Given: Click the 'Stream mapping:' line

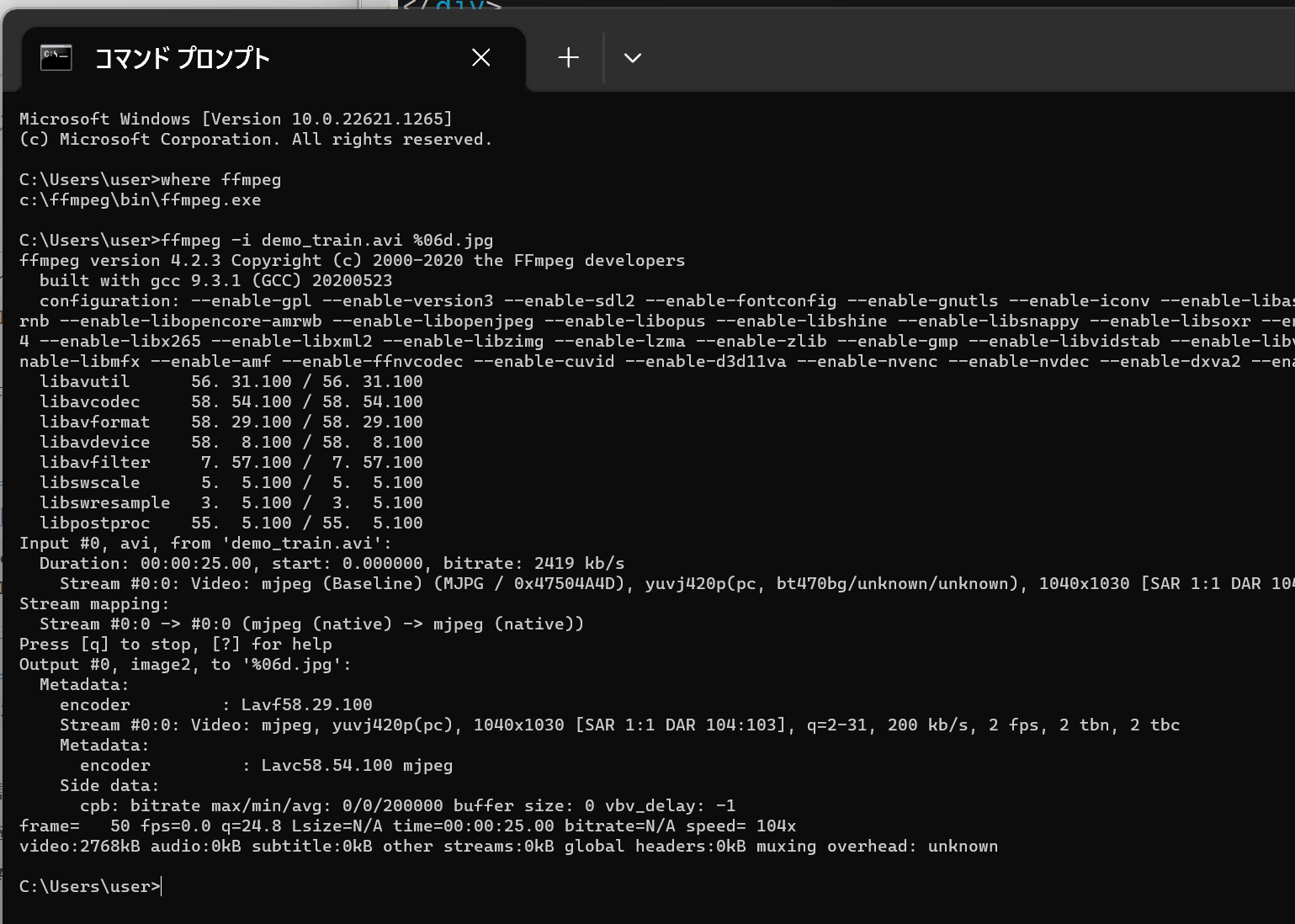Looking at the screenshot, I should pos(94,604).
